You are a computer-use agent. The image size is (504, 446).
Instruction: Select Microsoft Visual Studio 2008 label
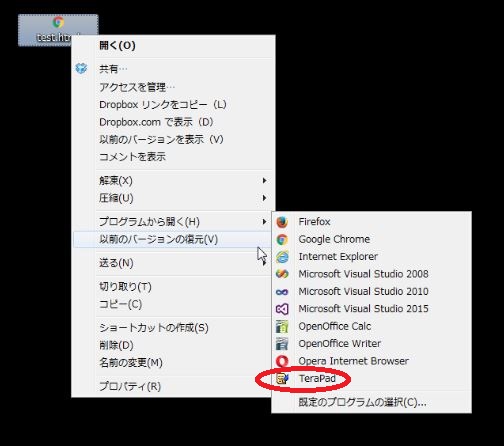coord(363,274)
